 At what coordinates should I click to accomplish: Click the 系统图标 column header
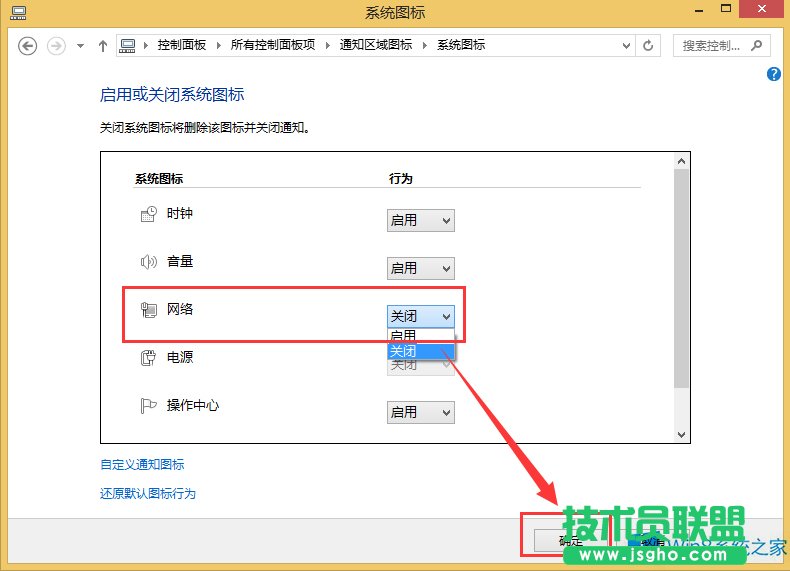pos(159,179)
